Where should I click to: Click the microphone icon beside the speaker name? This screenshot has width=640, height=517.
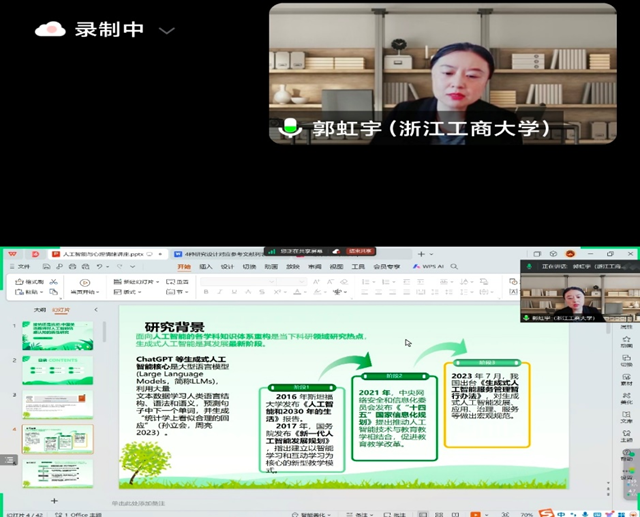point(290,128)
